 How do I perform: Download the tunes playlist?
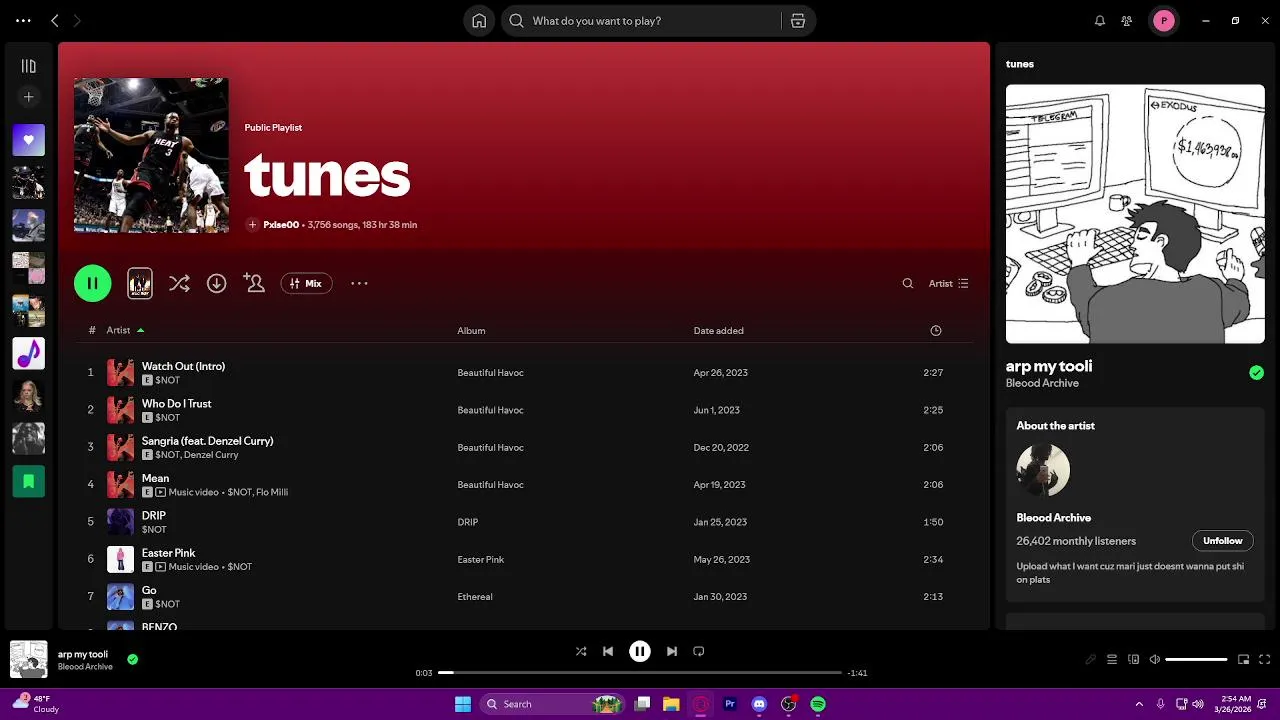216,284
